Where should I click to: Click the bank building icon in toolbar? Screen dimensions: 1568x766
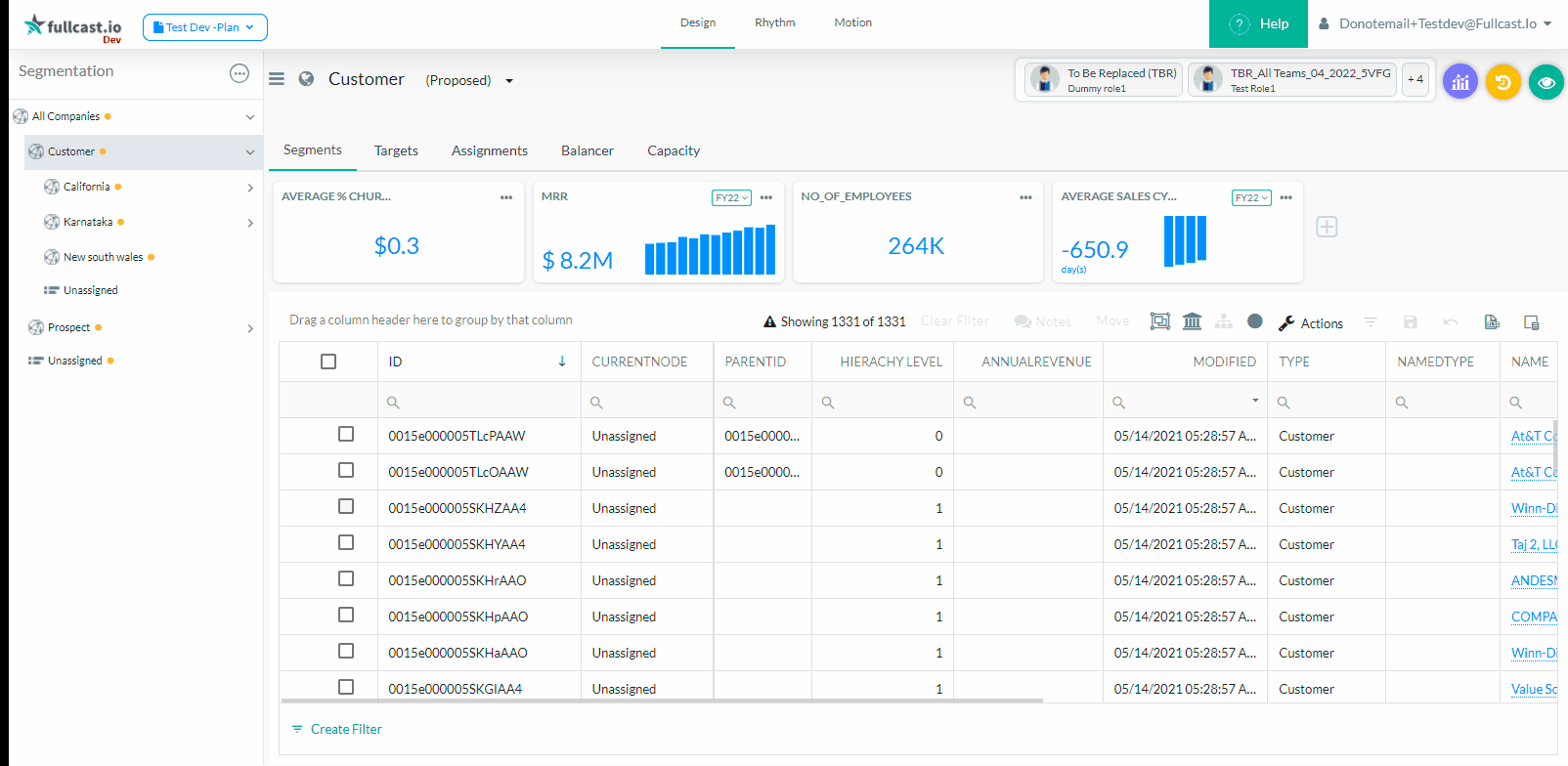coord(1192,321)
